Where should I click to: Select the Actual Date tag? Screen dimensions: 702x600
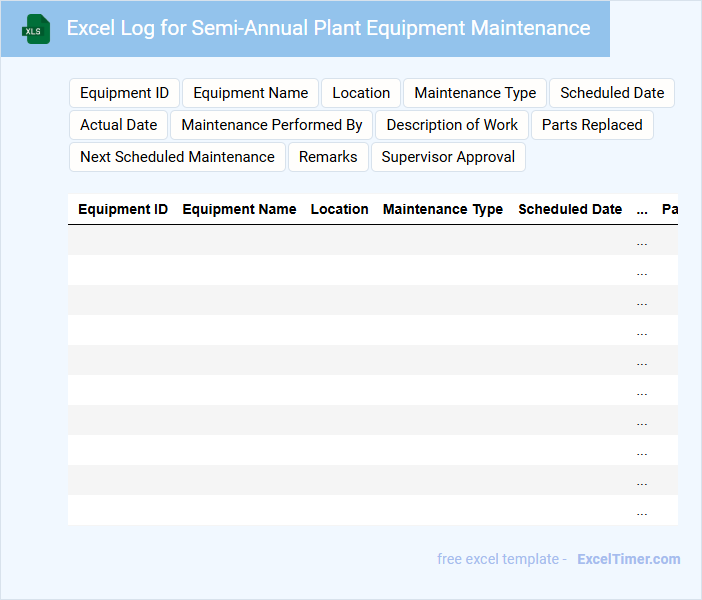(118, 125)
